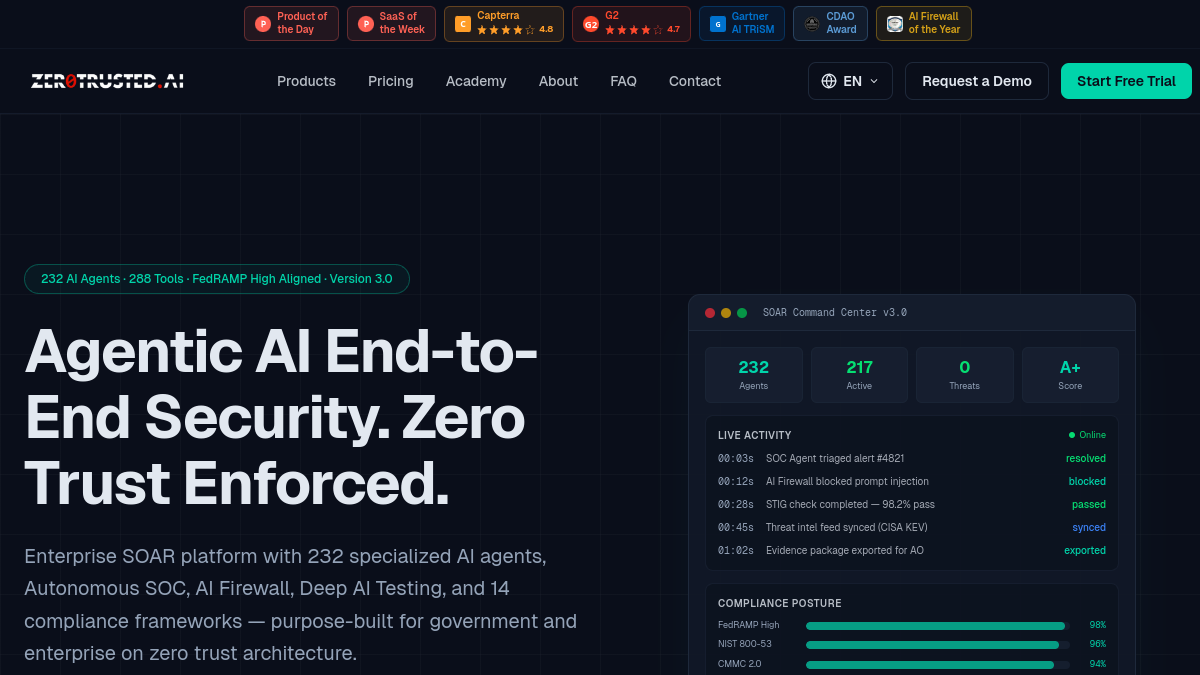The image size is (1200, 675).
Task: Click the Capterra 4.8 star rating
Action: click(x=515, y=30)
